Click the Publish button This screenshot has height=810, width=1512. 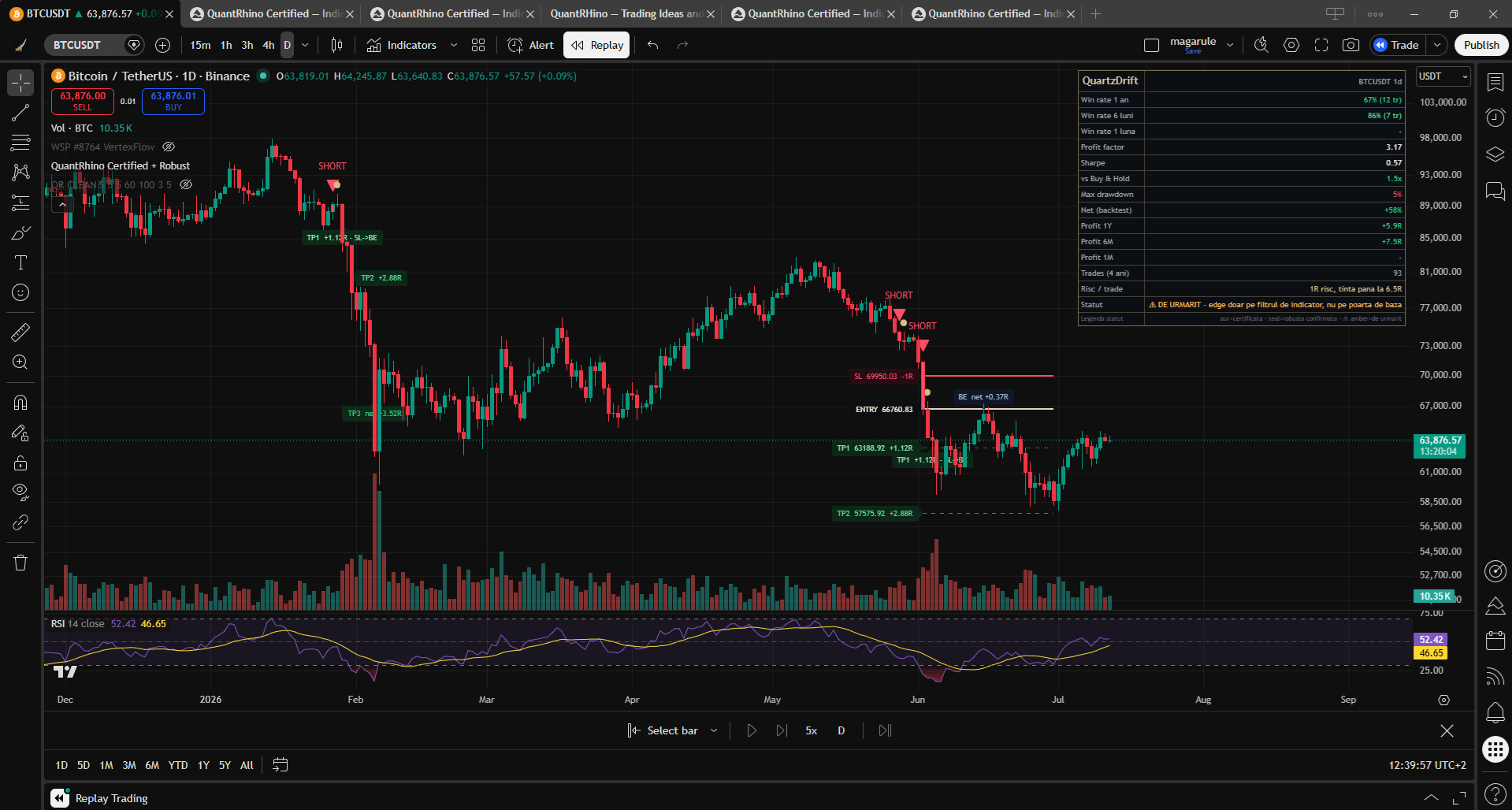(x=1481, y=45)
